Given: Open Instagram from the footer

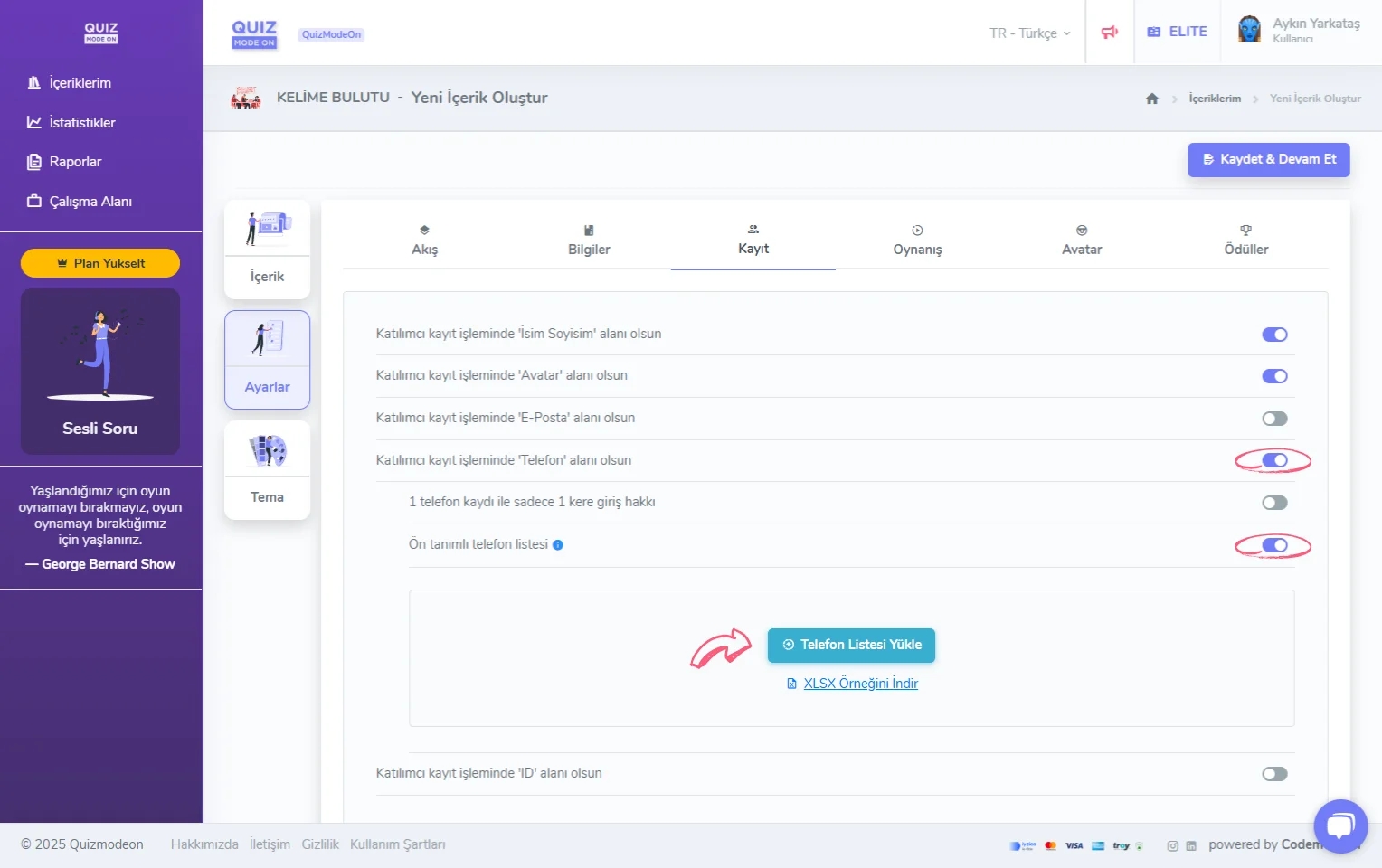Looking at the screenshot, I should 1173,845.
